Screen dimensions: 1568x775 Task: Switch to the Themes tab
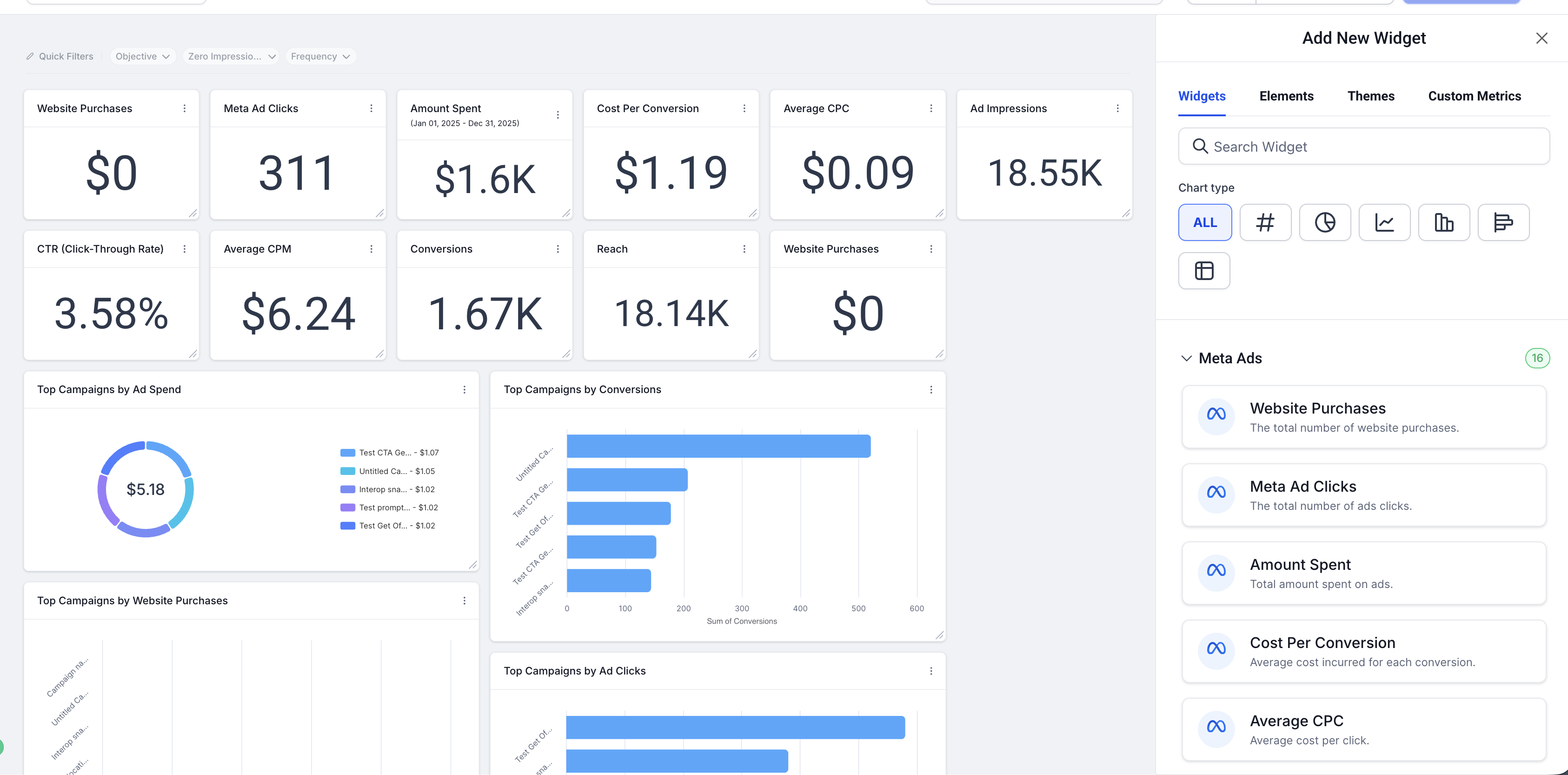1370,96
